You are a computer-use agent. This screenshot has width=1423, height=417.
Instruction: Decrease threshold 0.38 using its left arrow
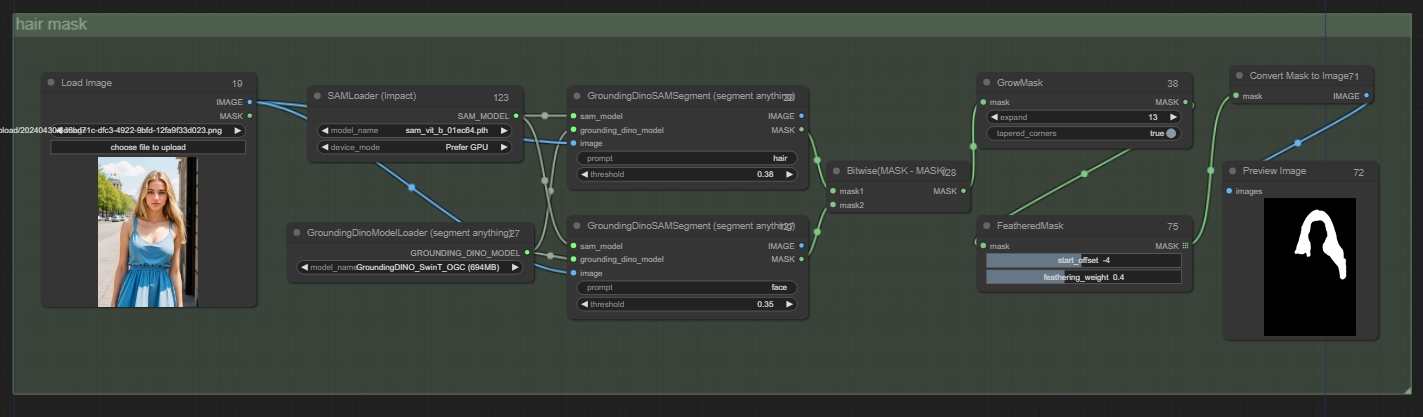pyautogui.click(x=585, y=174)
